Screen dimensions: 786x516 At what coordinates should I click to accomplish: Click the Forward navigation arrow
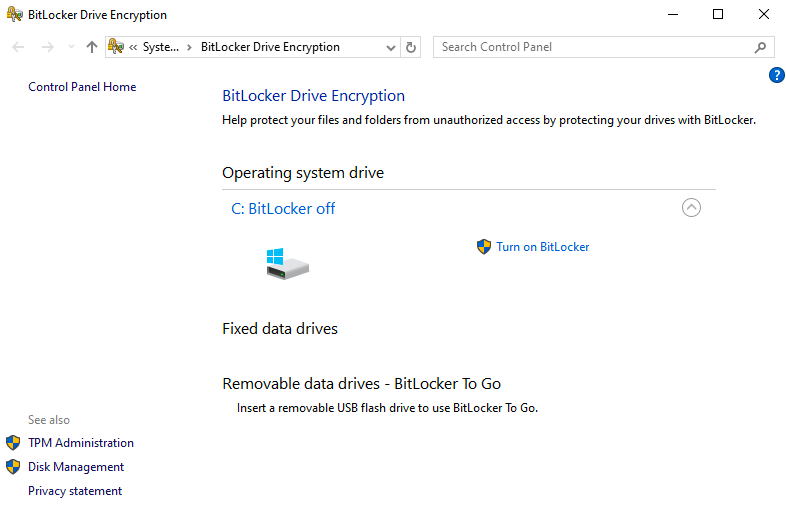pos(46,47)
